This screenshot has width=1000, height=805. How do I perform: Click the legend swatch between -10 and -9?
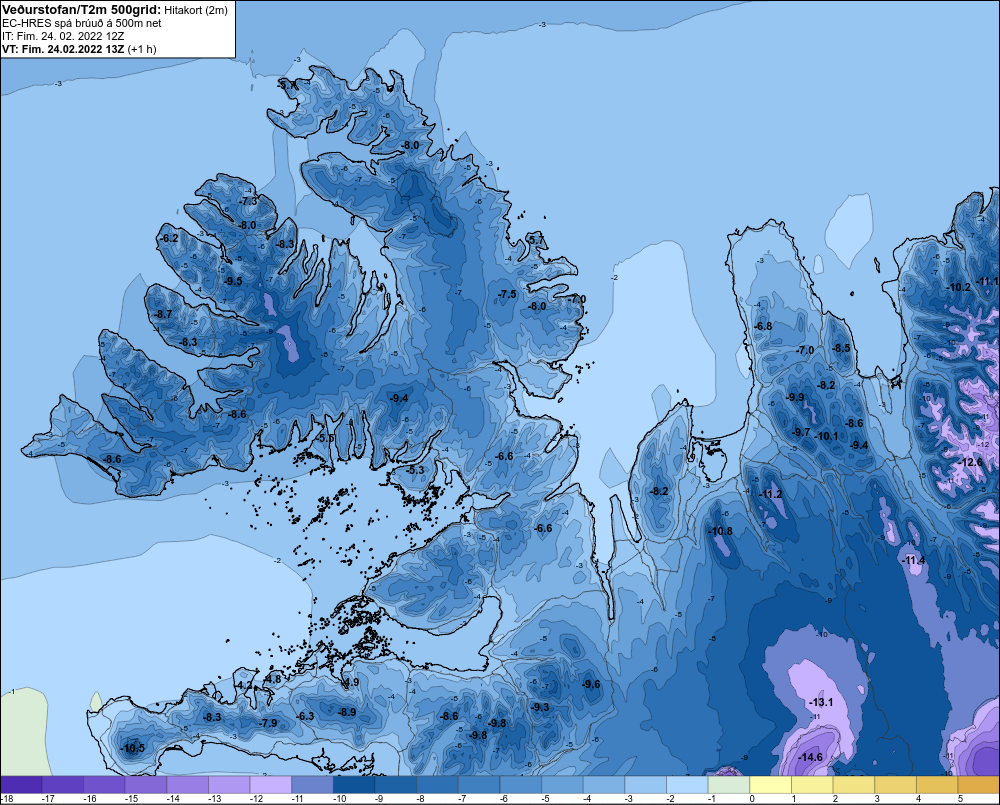pyautogui.click(x=354, y=785)
